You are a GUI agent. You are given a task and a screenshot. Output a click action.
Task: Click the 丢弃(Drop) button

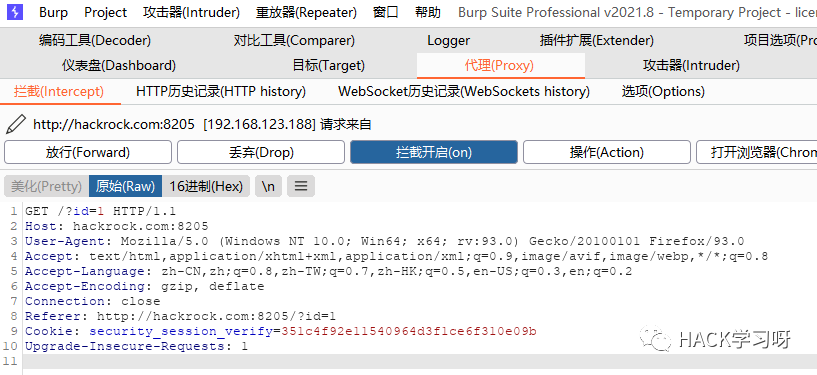[x=261, y=152]
